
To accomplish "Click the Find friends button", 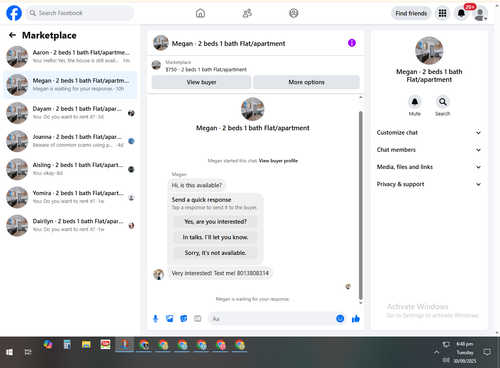I will [x=411, y=13].
